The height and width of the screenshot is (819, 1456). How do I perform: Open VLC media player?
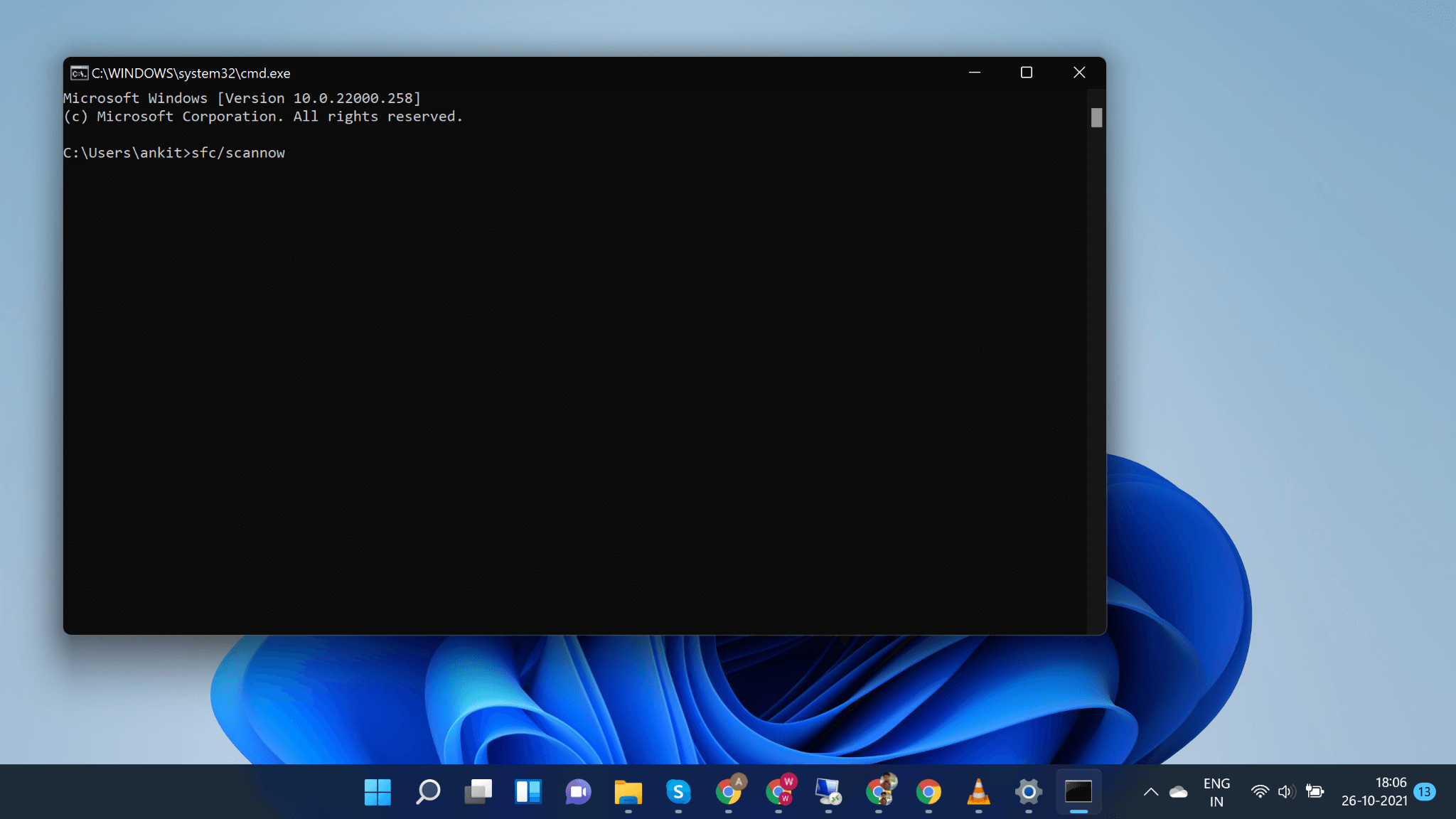(x=978, y=791)
